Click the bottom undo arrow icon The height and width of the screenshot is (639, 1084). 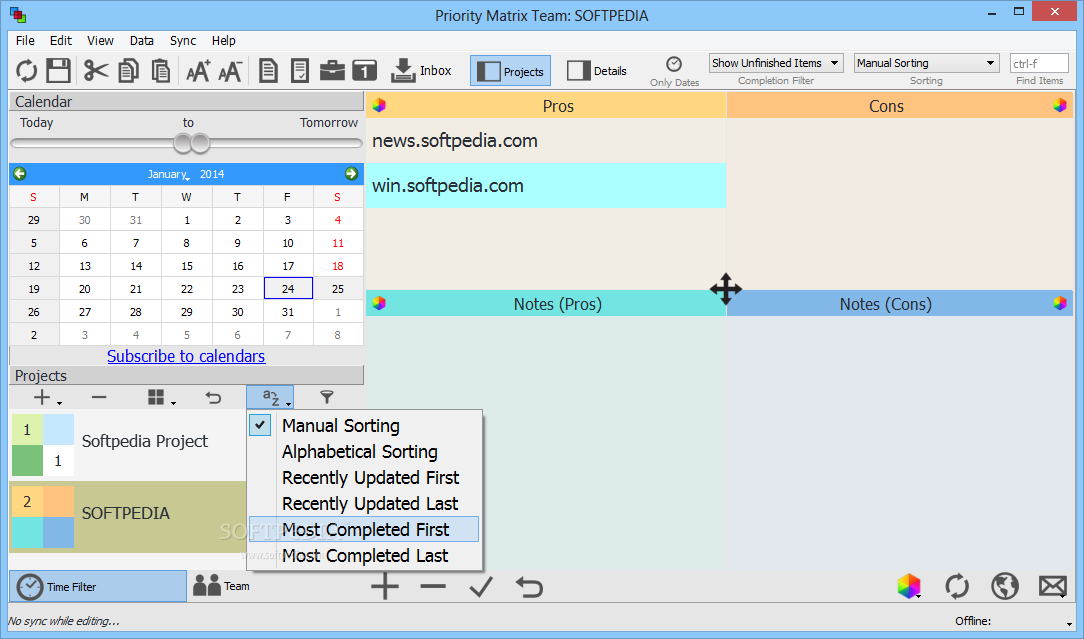click(530, 587)
